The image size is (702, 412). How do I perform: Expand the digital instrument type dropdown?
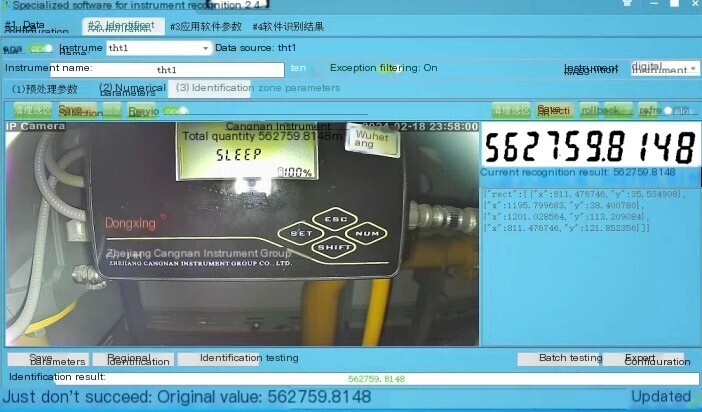[665, 69]
